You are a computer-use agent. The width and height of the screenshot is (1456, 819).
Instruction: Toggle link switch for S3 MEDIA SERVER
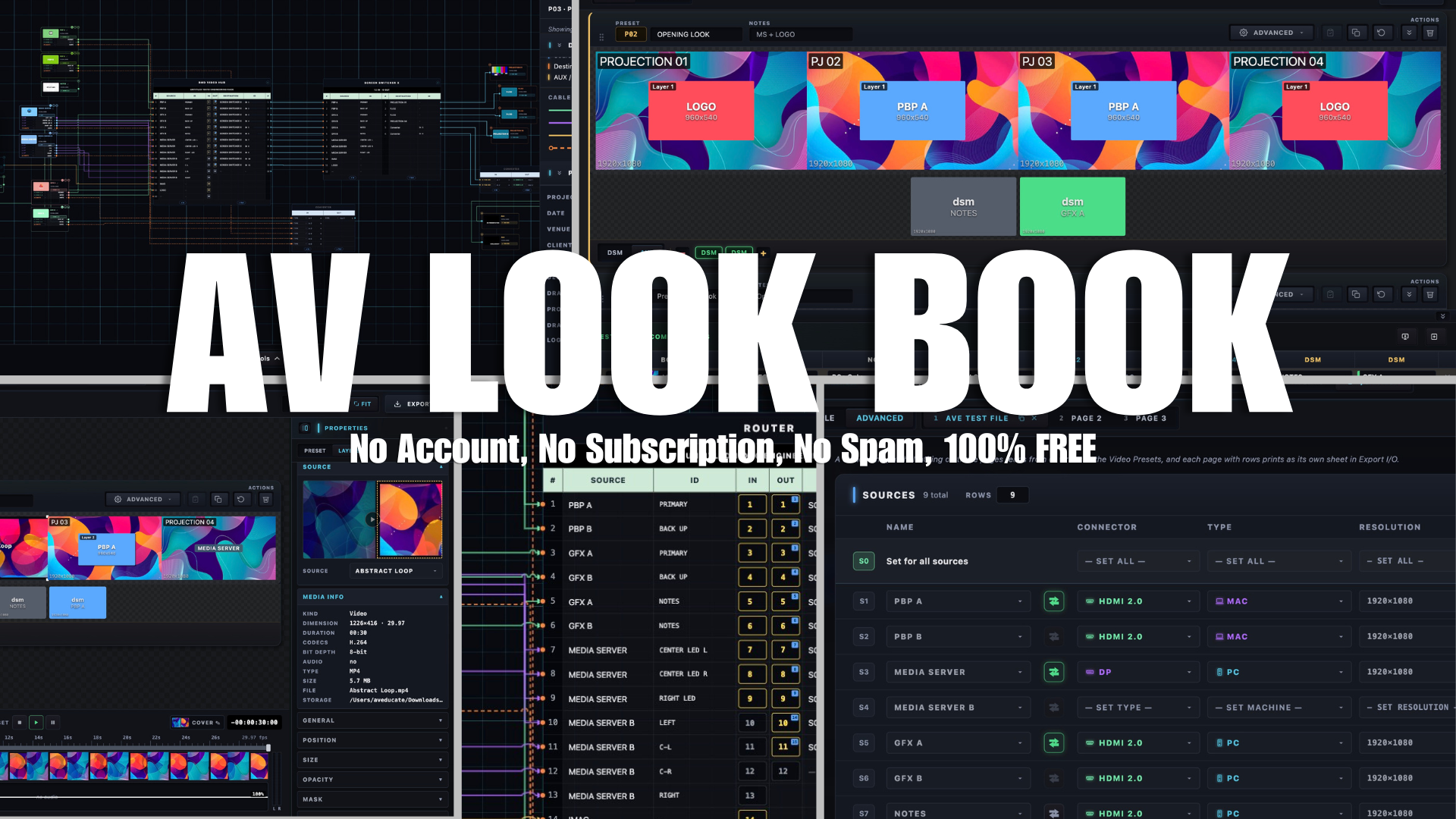pyautogui.click(x=1053, y=672)
